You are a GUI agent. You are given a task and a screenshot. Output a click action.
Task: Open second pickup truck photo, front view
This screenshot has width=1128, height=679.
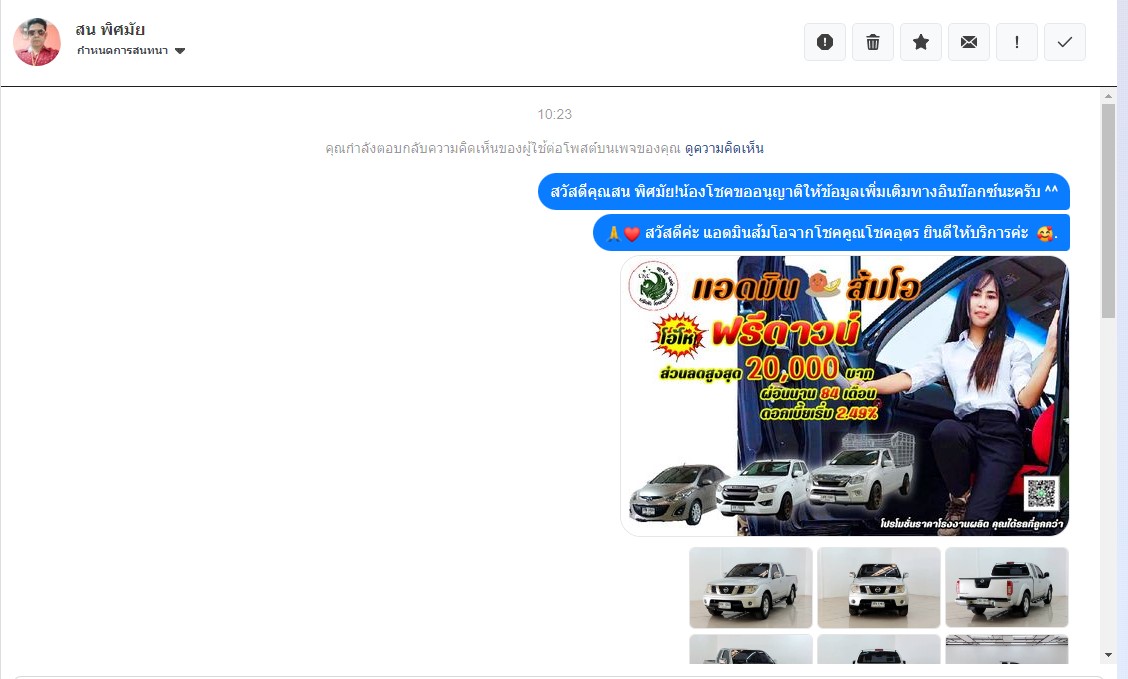[878, 588]
